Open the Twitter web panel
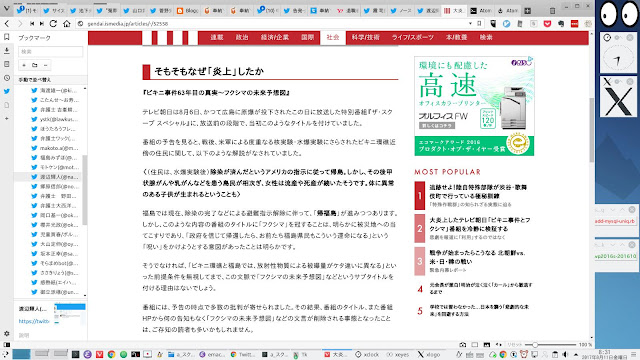The image size is (640, 360). pos(7,91)
